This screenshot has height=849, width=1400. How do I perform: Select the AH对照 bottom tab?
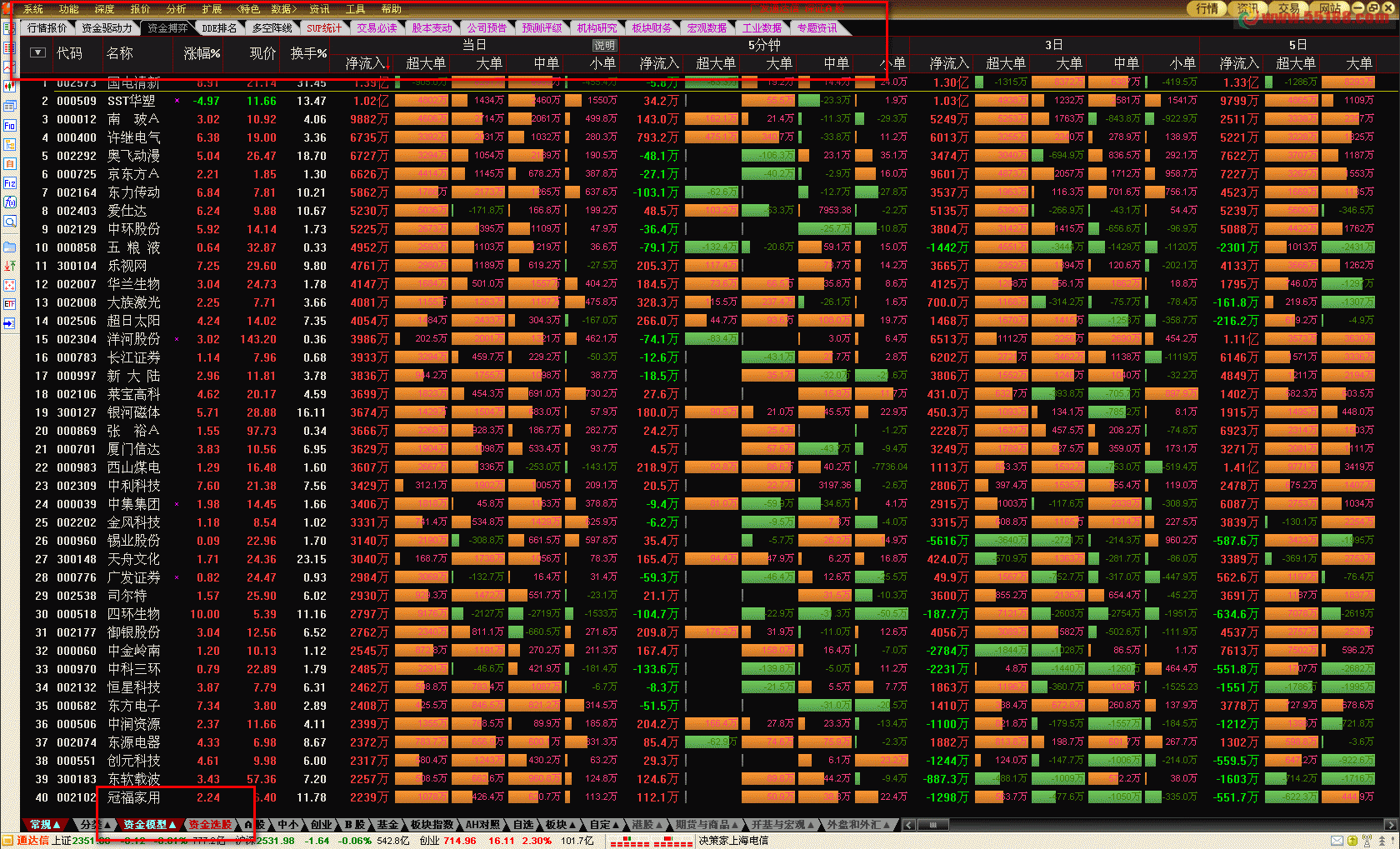pyautogui.click(x=482, y=824)
